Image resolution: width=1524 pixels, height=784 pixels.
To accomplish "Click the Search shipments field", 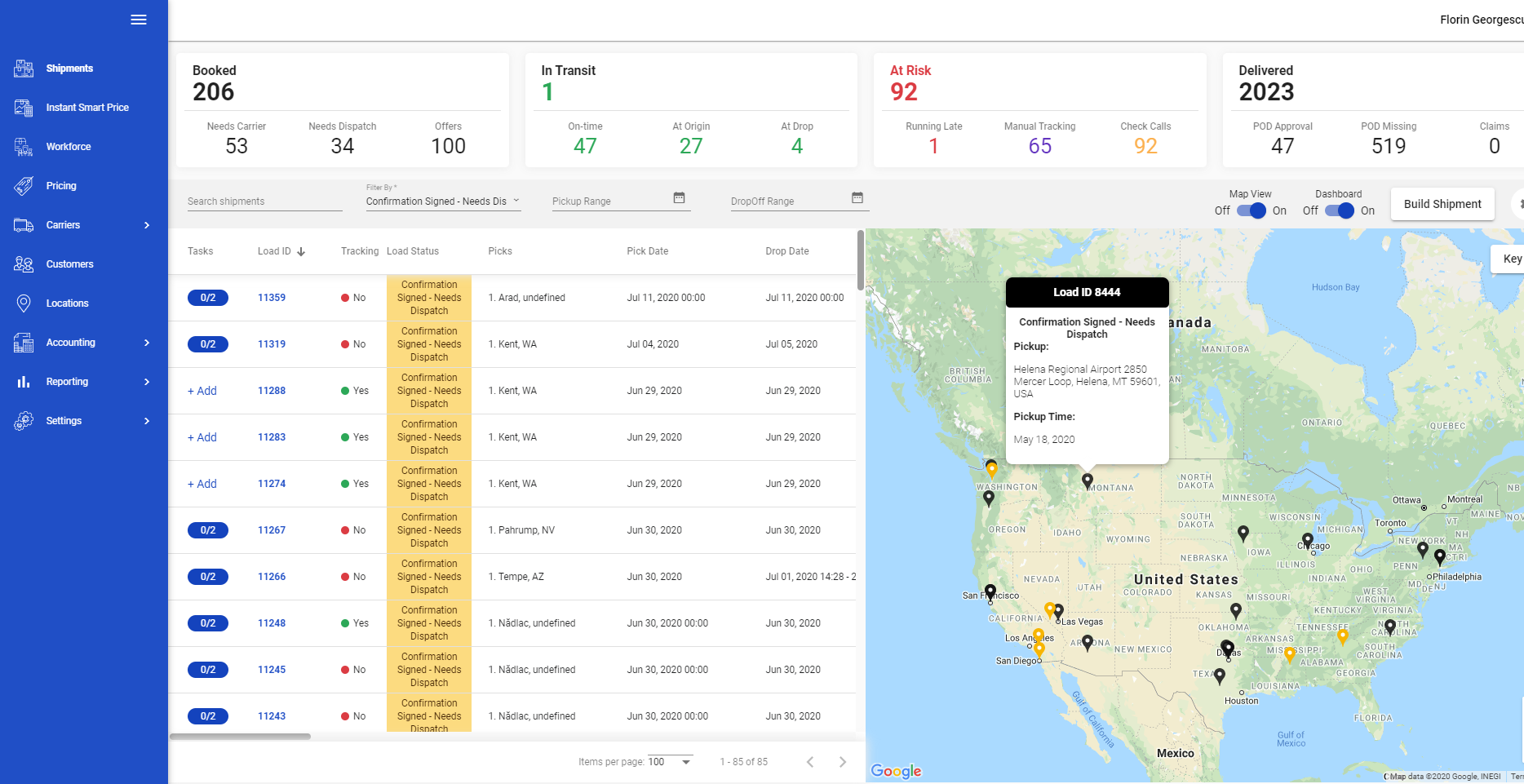I will (264, 202).
